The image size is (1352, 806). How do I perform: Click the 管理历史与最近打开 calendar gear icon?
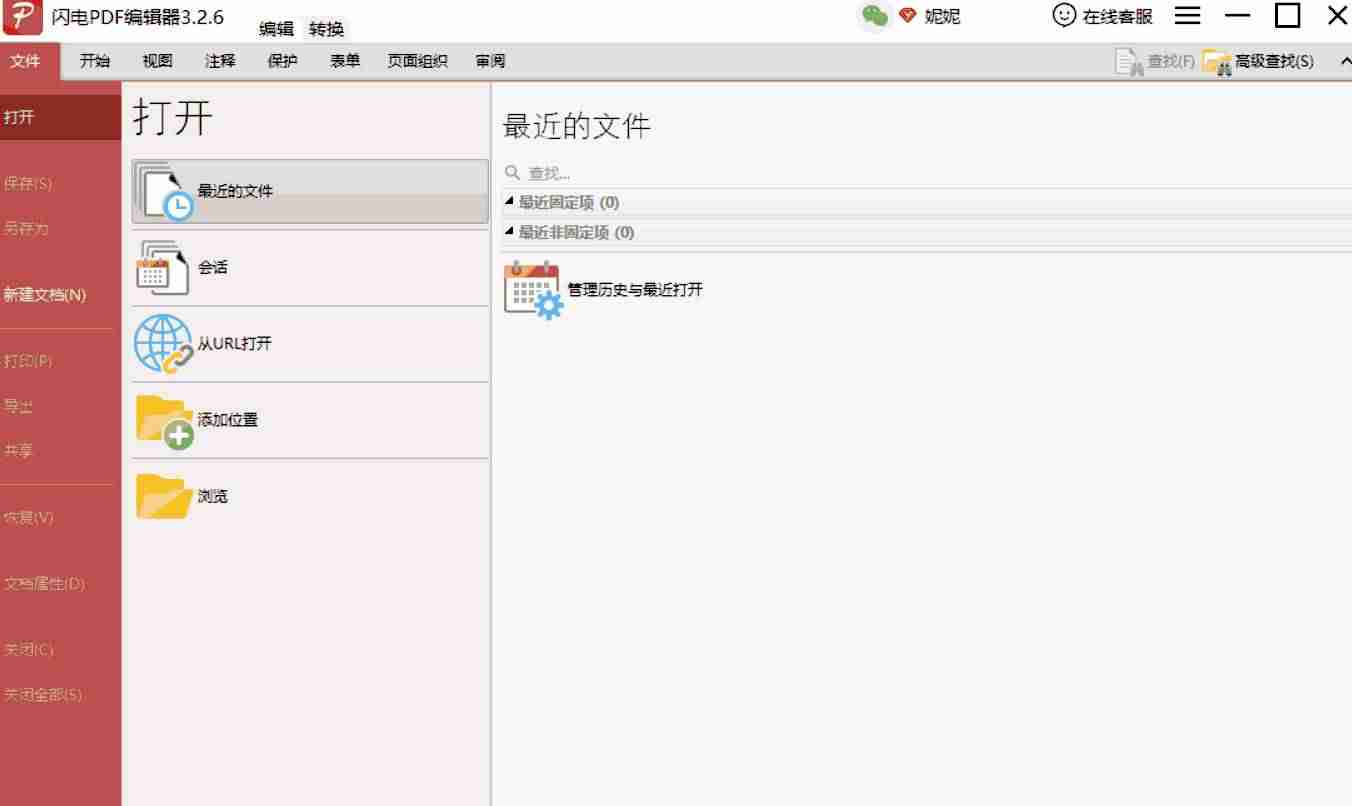534,289
